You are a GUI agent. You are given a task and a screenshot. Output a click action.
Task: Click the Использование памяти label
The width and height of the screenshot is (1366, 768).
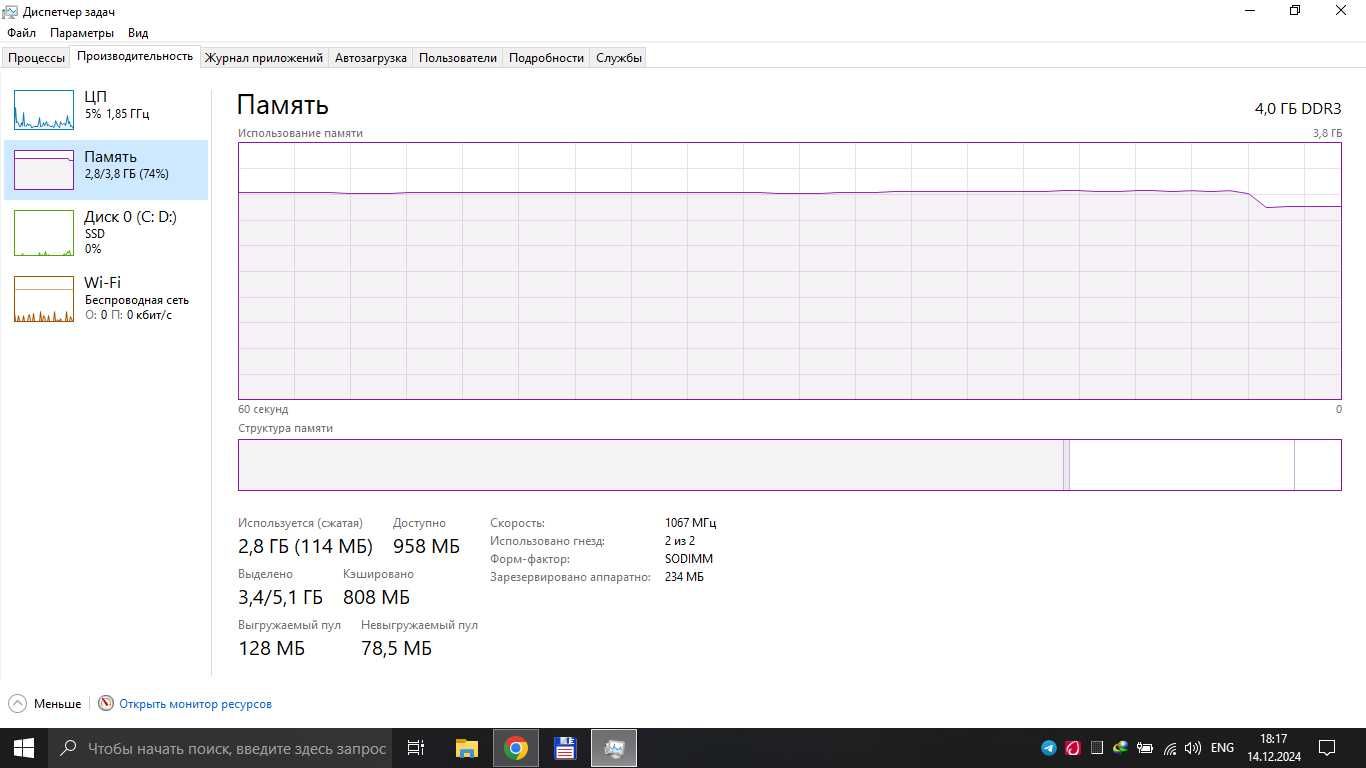[x=300, y=133]
